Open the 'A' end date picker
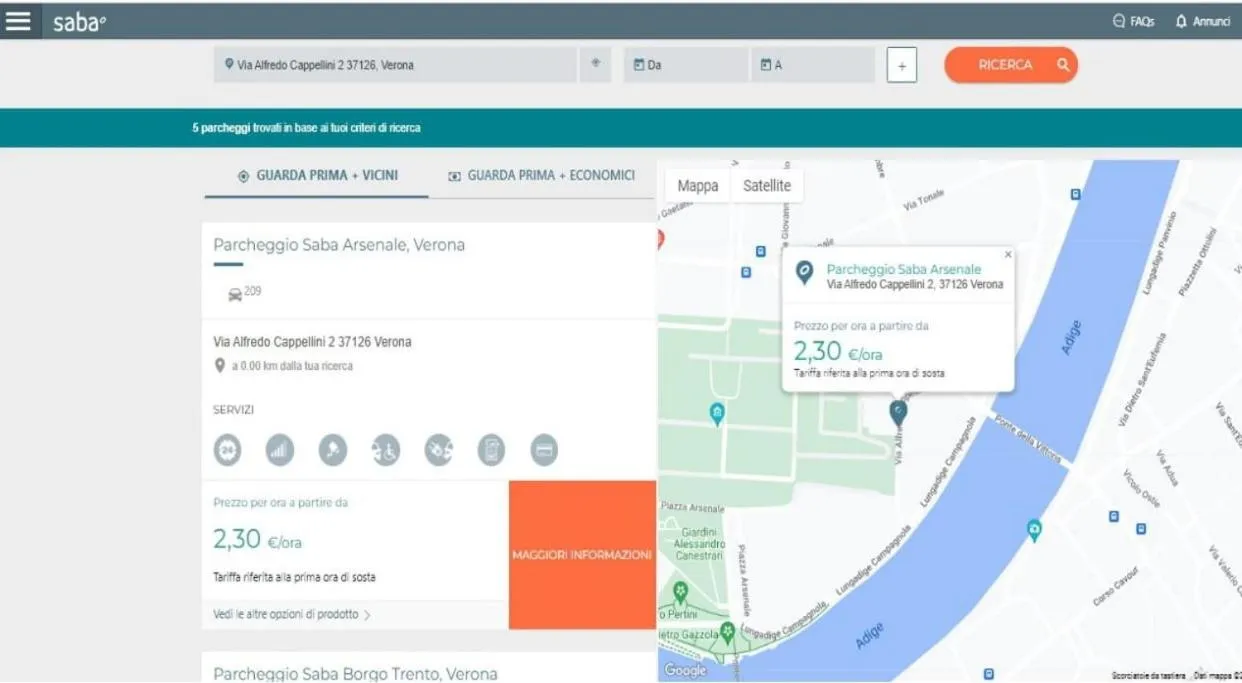Screen dimensions: 1242x683 tap(812, 65)
